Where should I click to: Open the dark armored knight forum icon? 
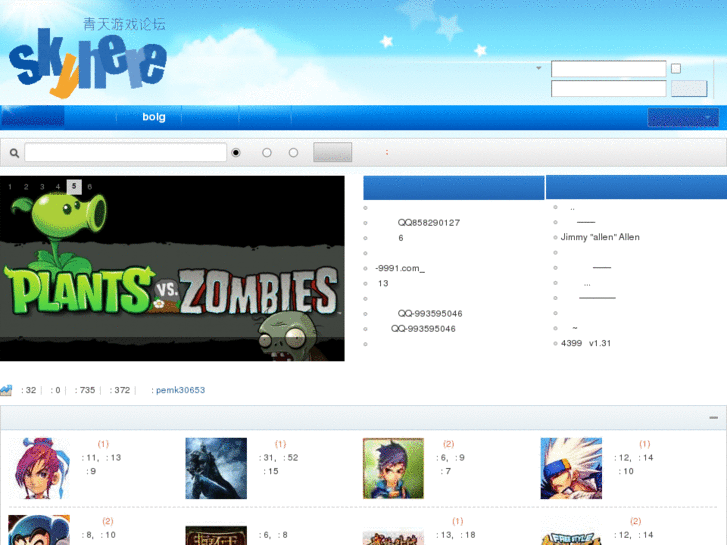coord(216,468)
